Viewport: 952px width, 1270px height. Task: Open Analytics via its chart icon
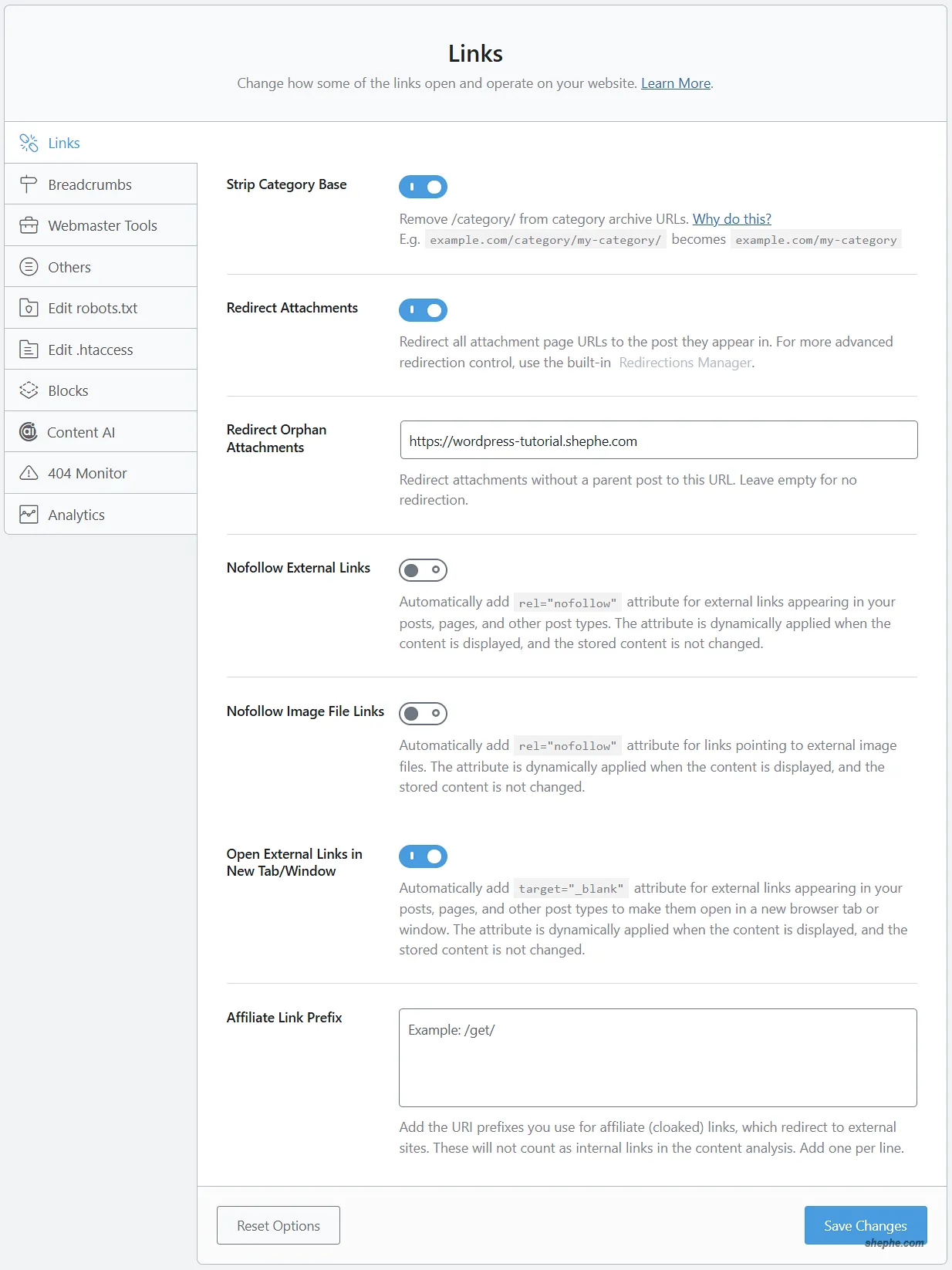(x=29, y=515)
